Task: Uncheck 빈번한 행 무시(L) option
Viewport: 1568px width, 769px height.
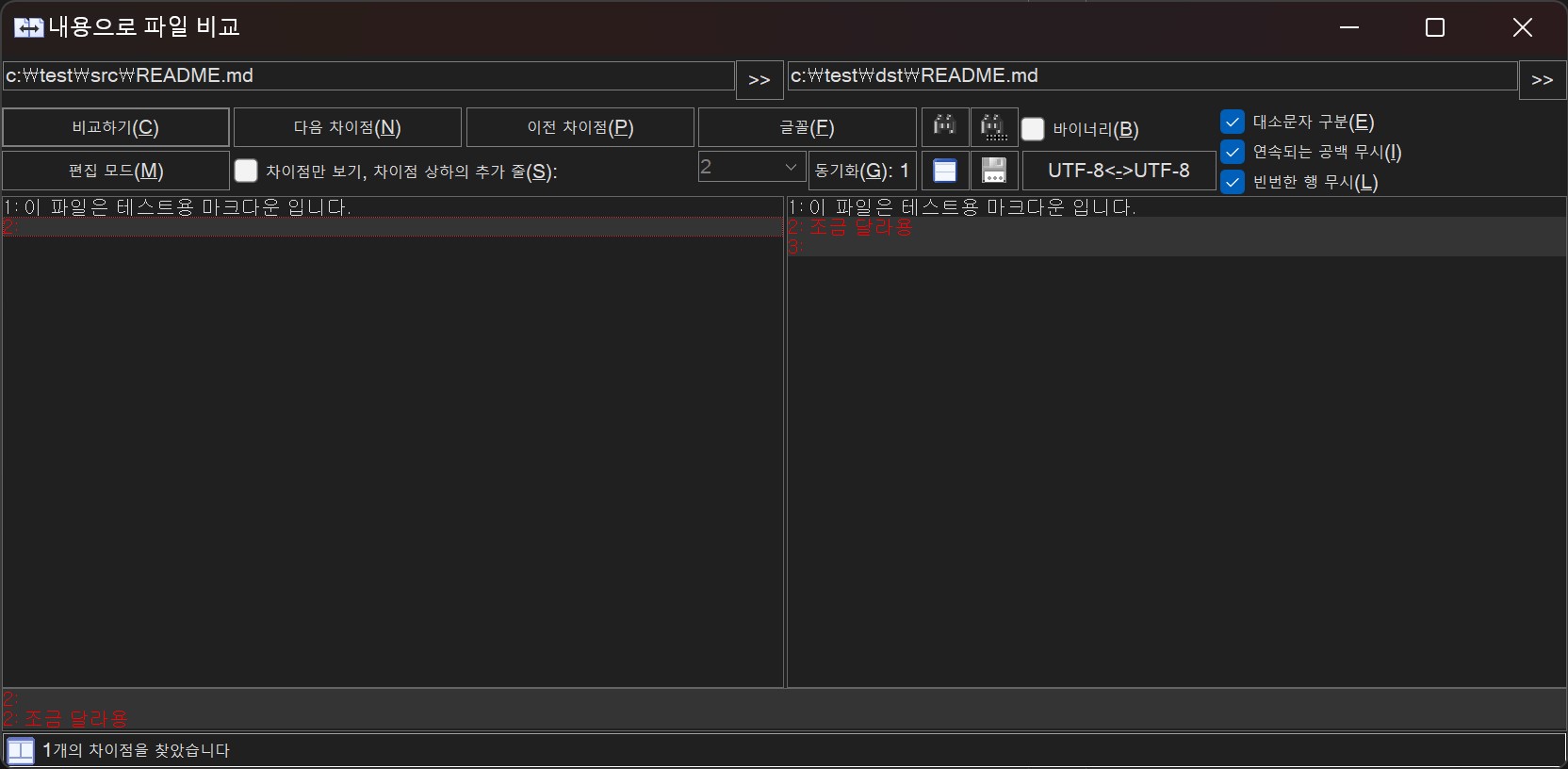Action: pos(1233,182)
